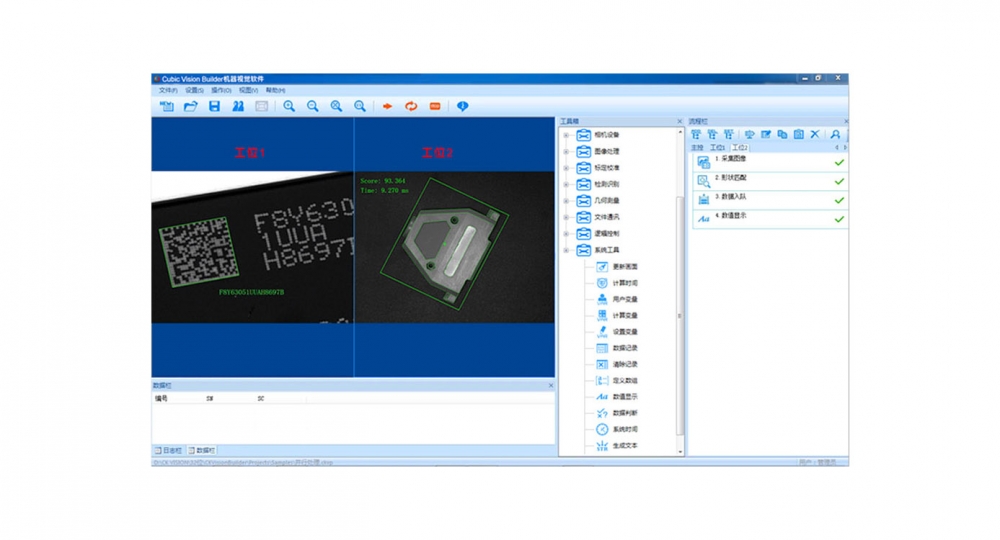Toggle green checkmark on 4. 数值显示 step
Image resolution: width=1000 pixels, height=540 pixels.
(839, 219)
